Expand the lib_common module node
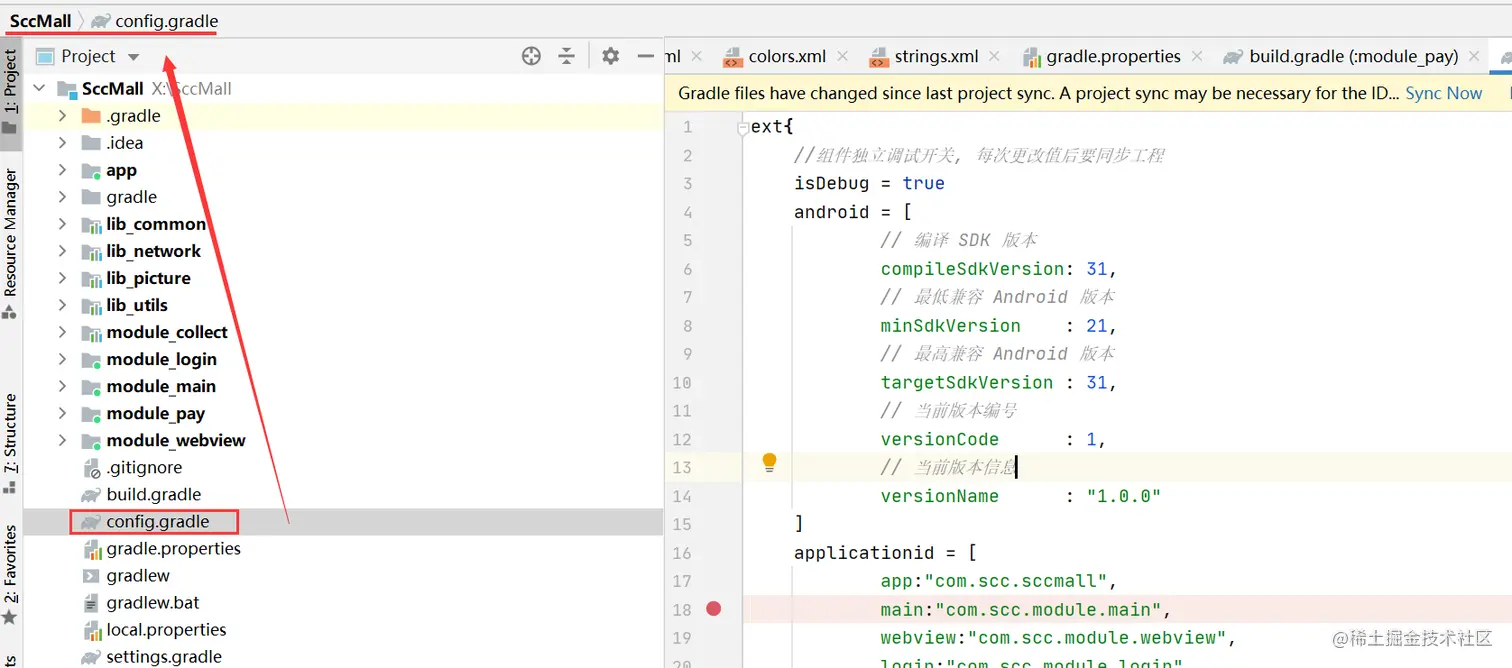Screen dimensions: 1512x668 63,225
